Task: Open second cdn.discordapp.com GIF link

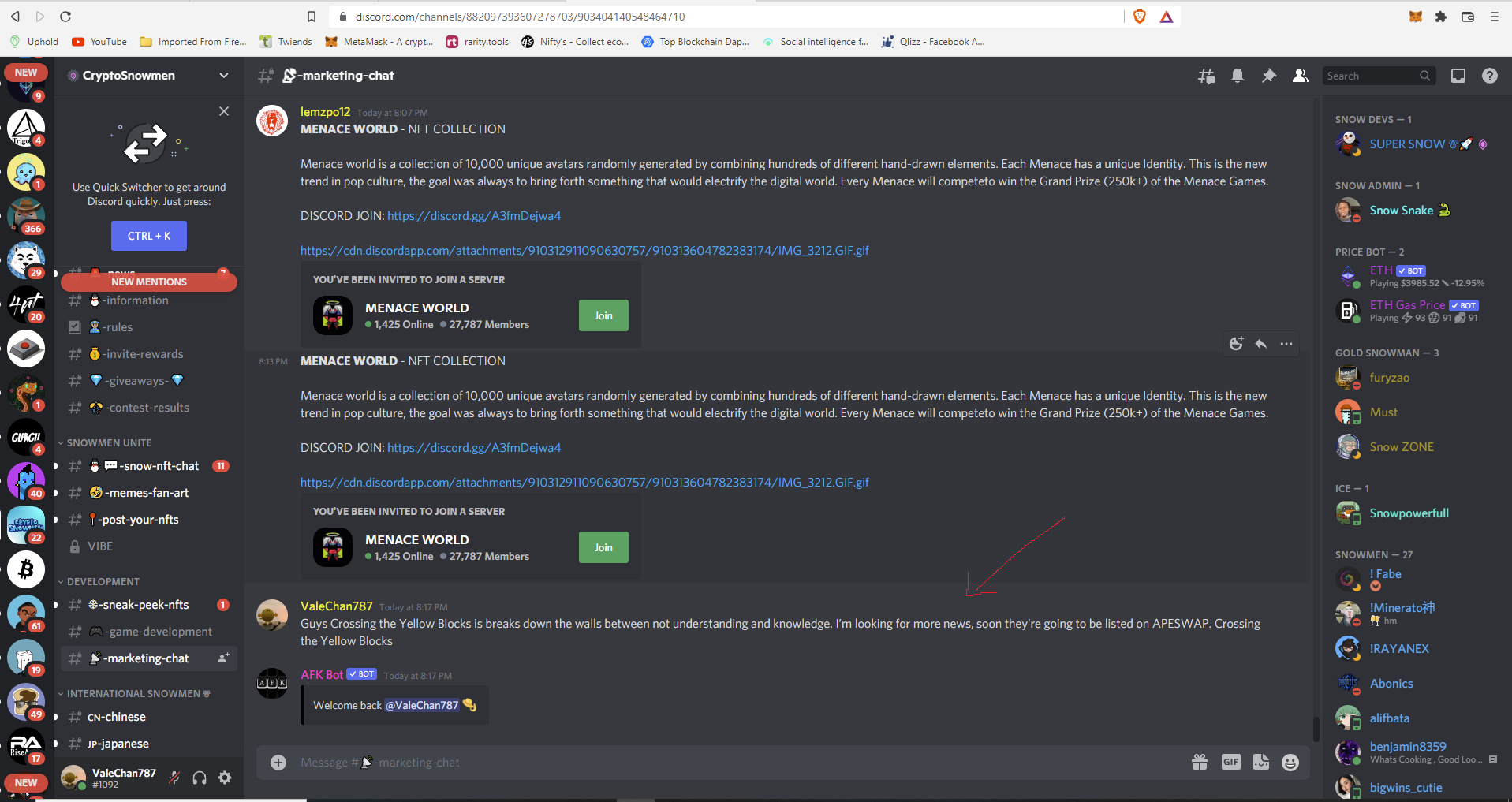Action: point(584,483)
